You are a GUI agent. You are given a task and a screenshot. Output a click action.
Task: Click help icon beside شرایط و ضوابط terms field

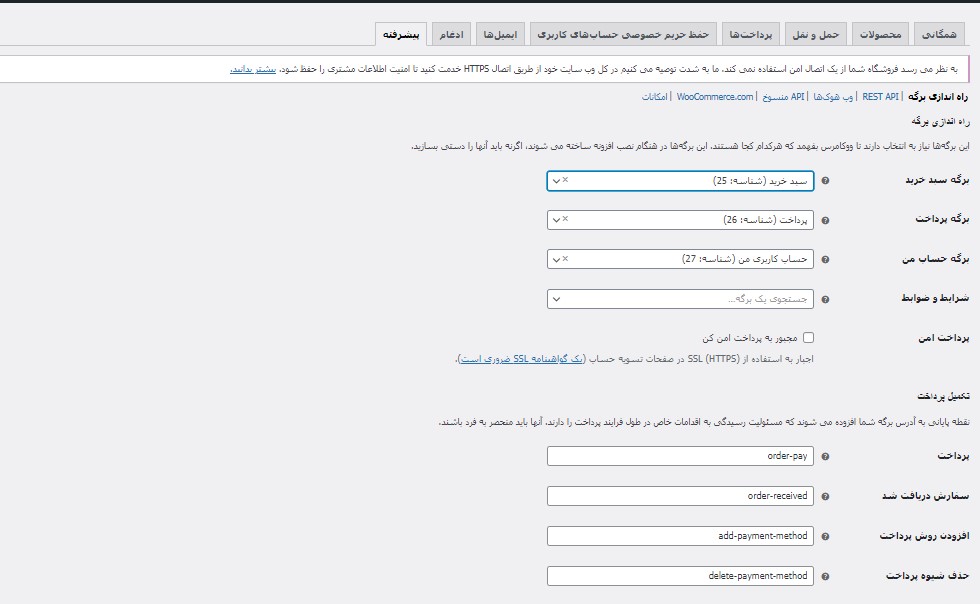pyautogui.click(x=825, y=299)
